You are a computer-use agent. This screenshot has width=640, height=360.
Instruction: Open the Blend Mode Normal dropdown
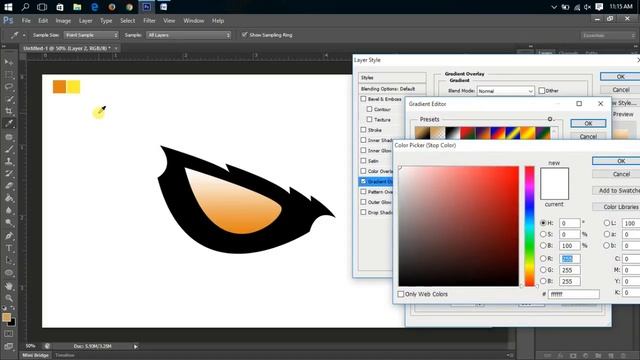coord(505,91)
